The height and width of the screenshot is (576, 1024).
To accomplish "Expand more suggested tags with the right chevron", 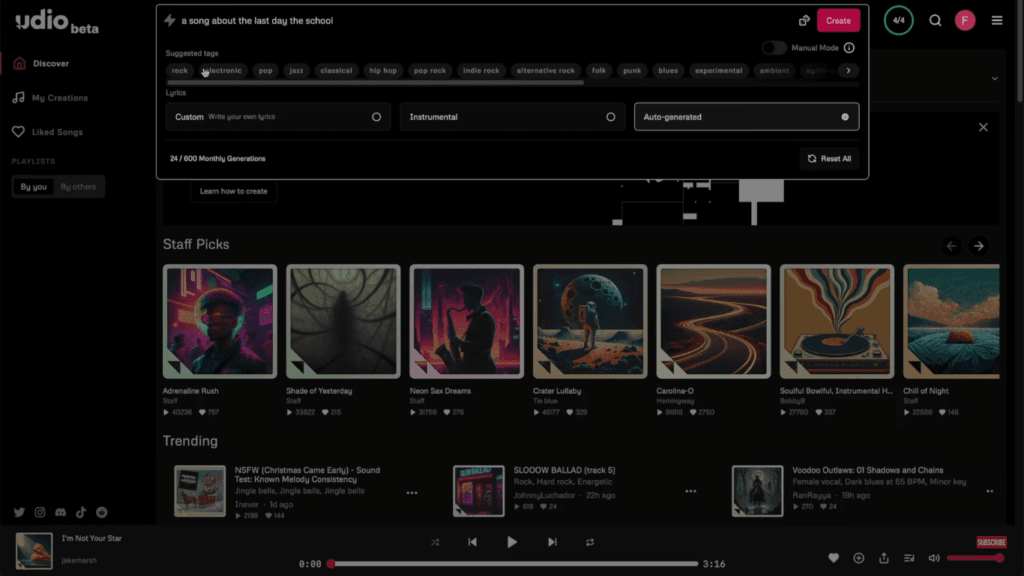I will point(849,70).
